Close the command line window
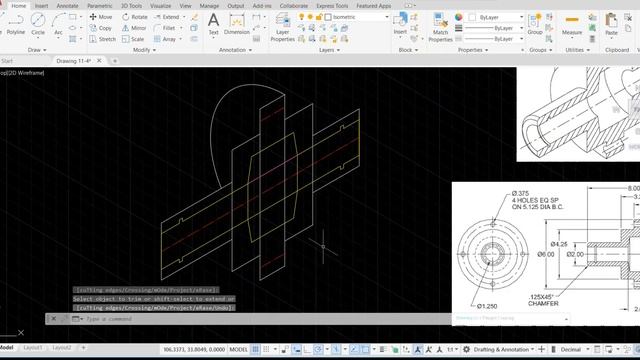 tap(53, 319)
